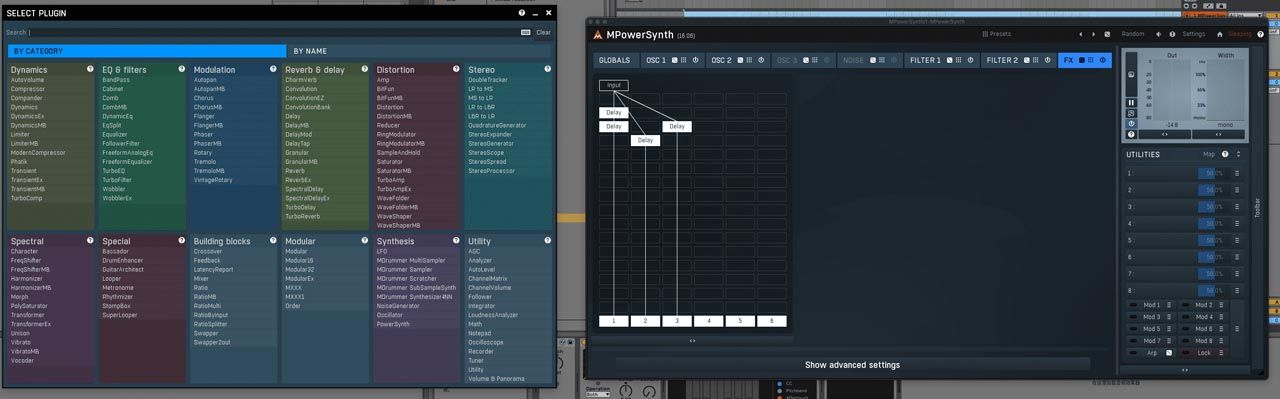Screen dimensions: 1280x399
Task: Open the Utilities panel help icon
Action: click(1225, 154)
